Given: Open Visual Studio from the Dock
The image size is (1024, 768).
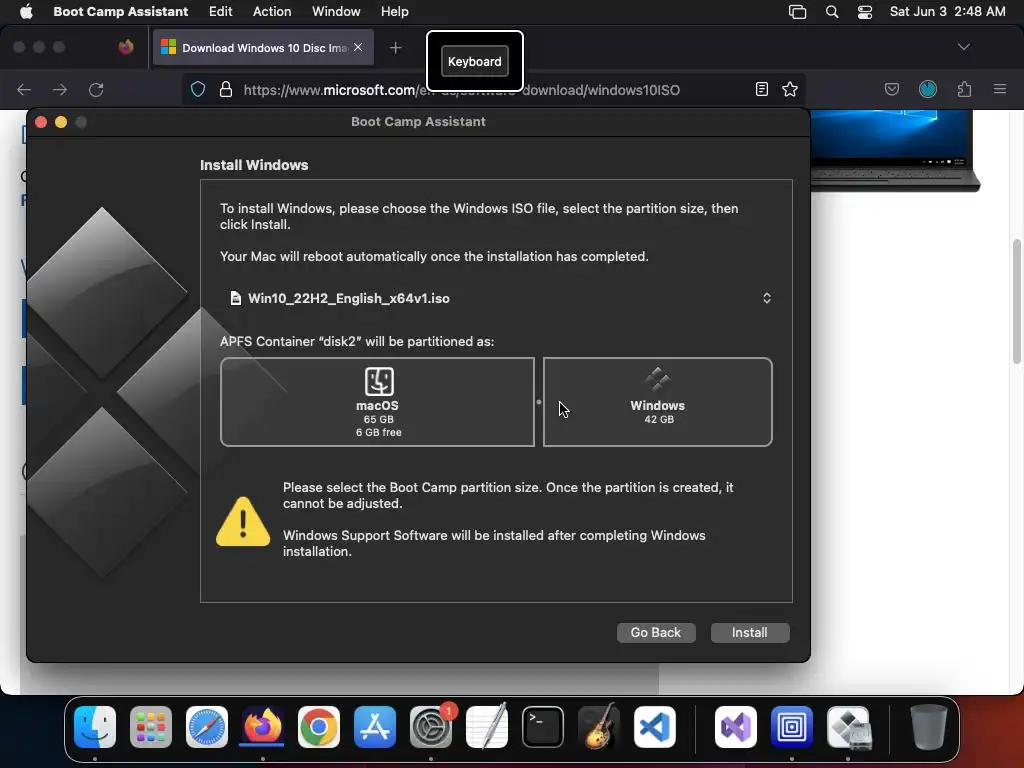Looking at the screenshot, I should click(x=736, y=727).
